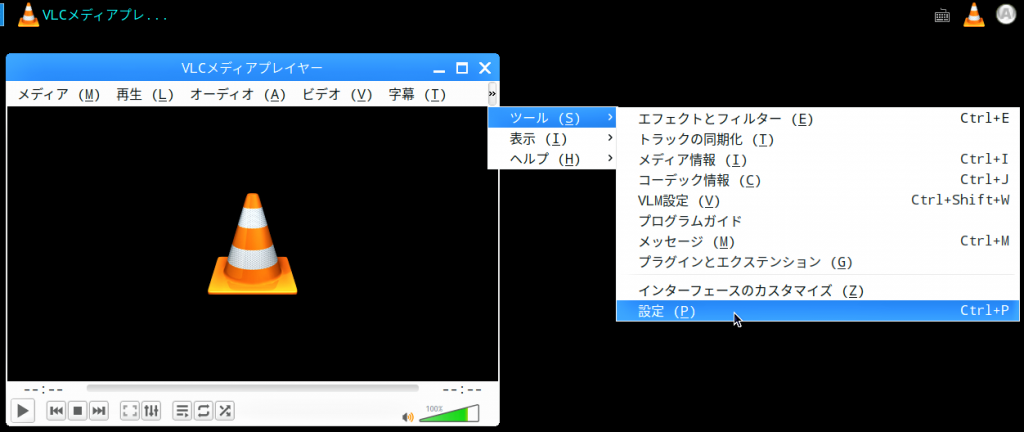Screen dimensions: 1024x432
Task: Open the keyboard tray icon
Action: coord(942,16)
